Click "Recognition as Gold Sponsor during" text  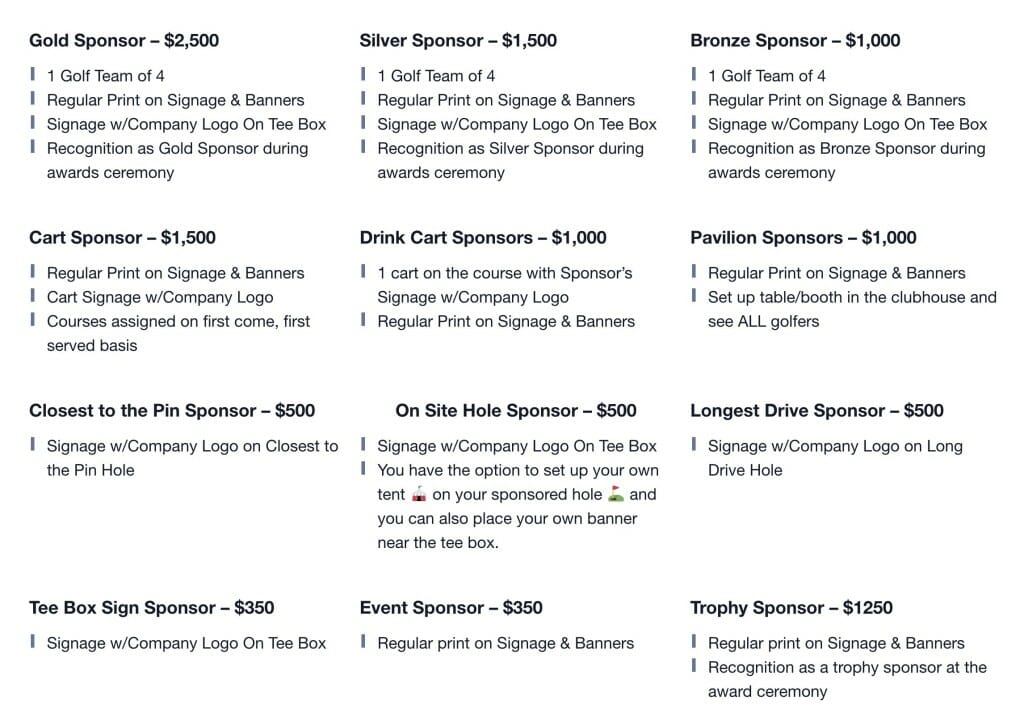(177, 149)
